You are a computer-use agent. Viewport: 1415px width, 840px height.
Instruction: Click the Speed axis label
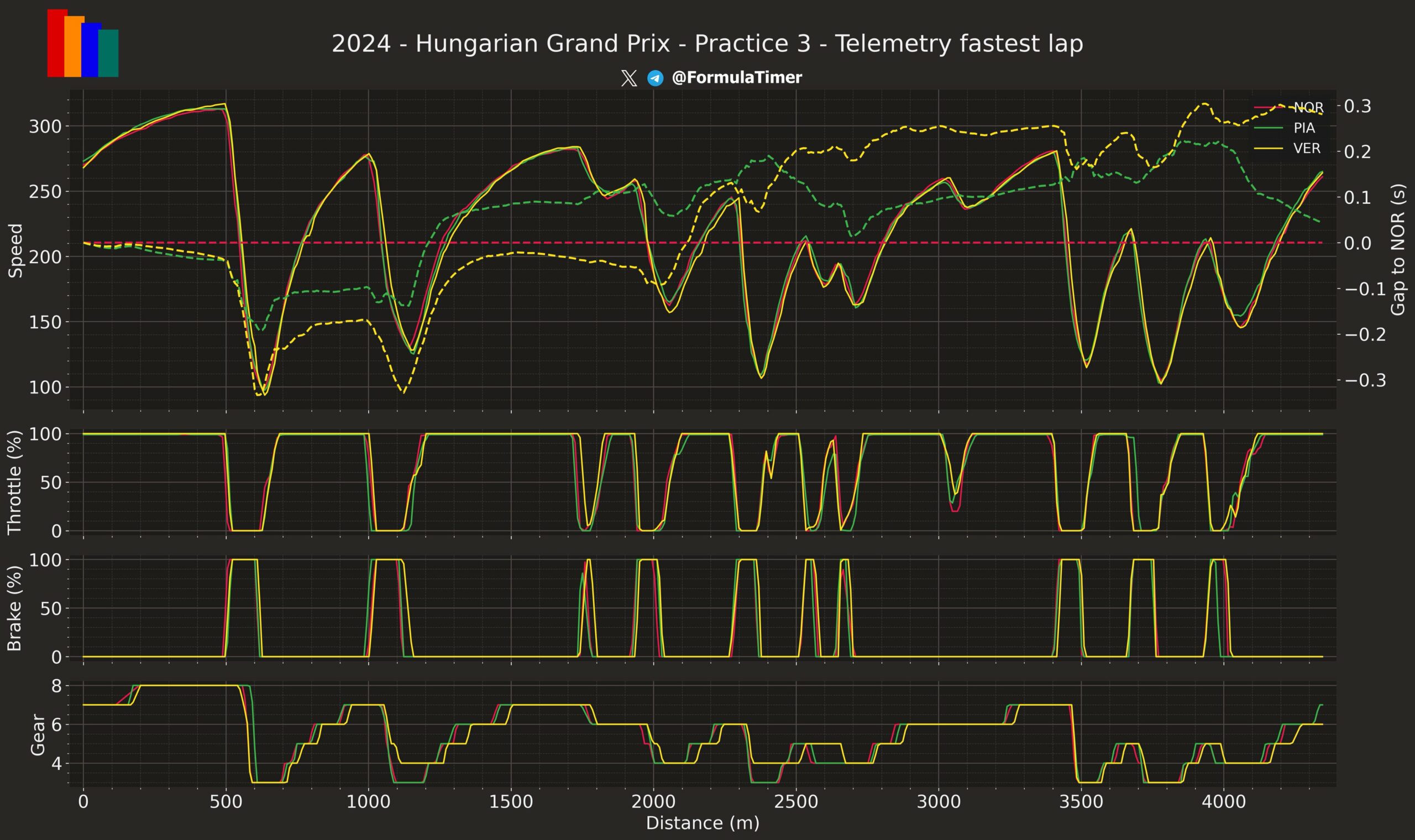(16, 250)
